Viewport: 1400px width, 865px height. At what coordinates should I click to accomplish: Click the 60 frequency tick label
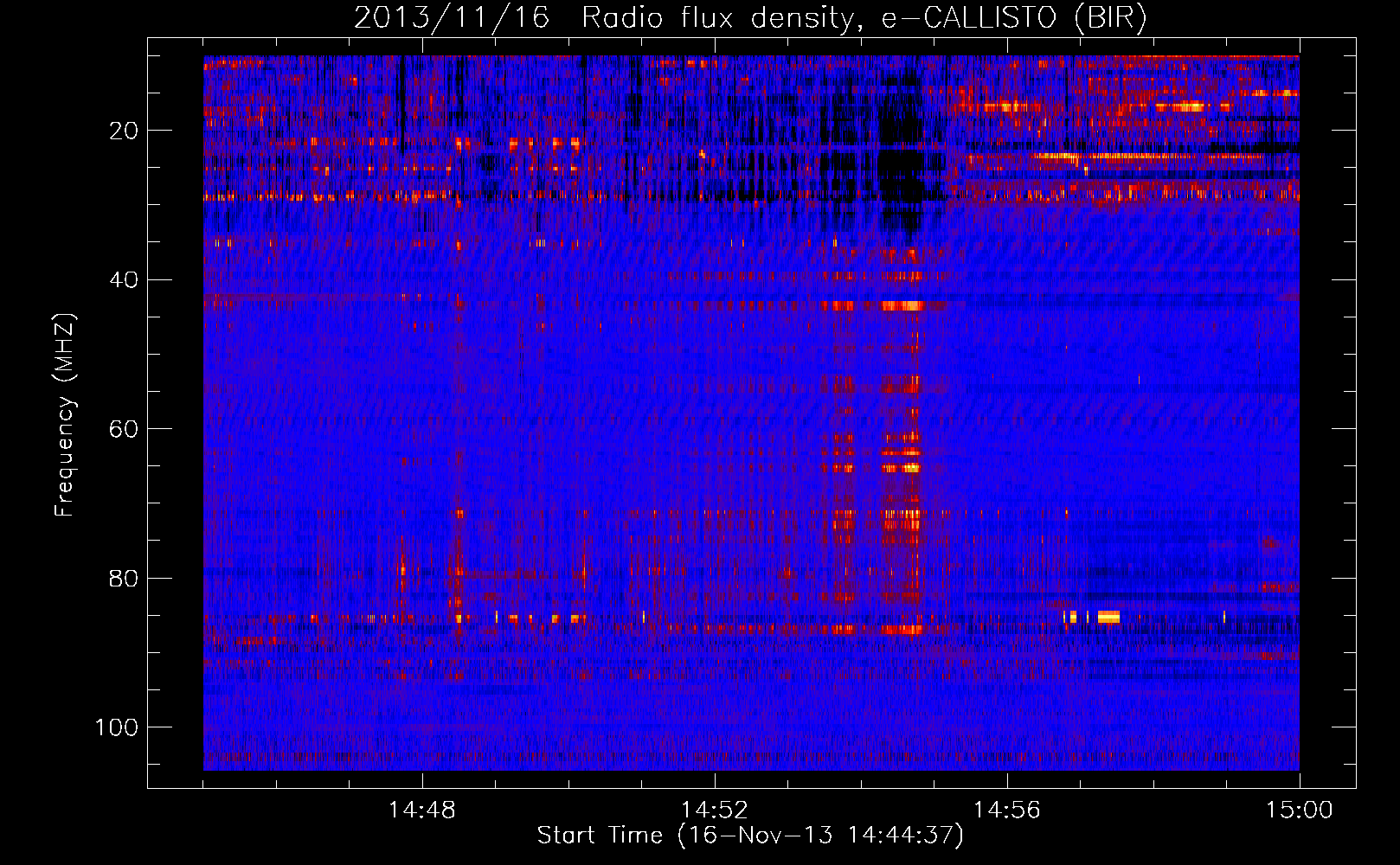[124, 429]
